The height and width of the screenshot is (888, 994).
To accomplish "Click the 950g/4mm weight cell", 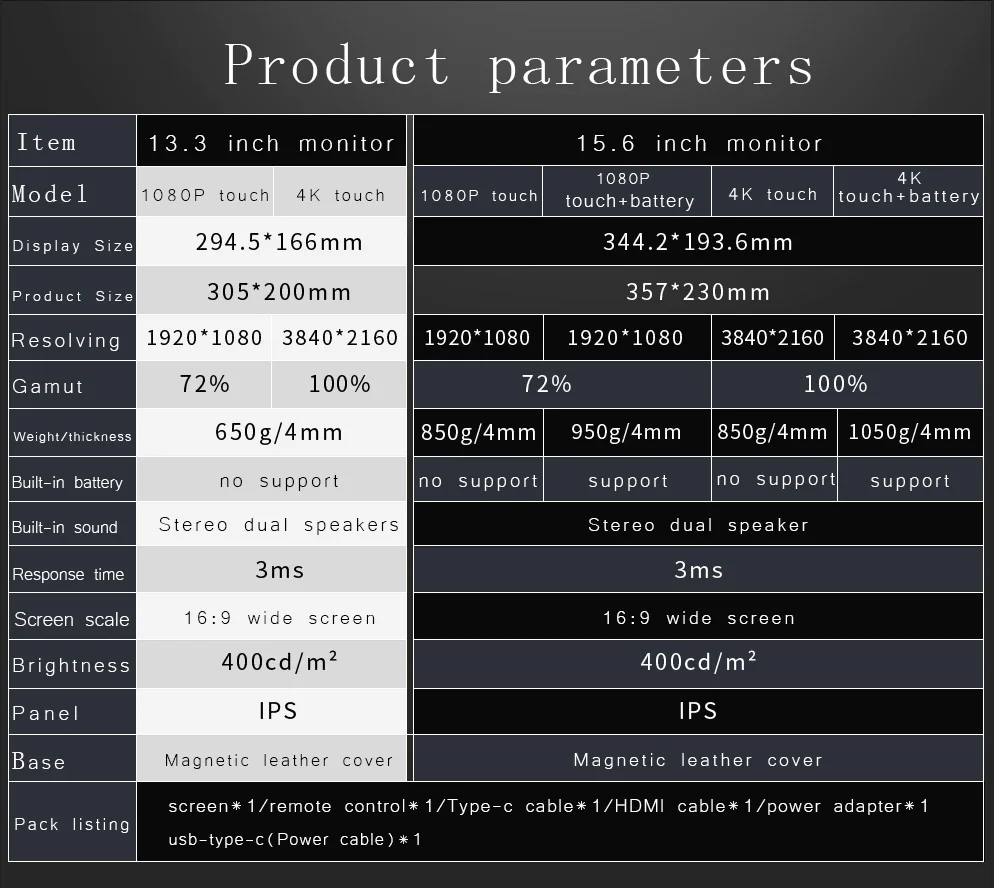I will (x=626, y=432).
